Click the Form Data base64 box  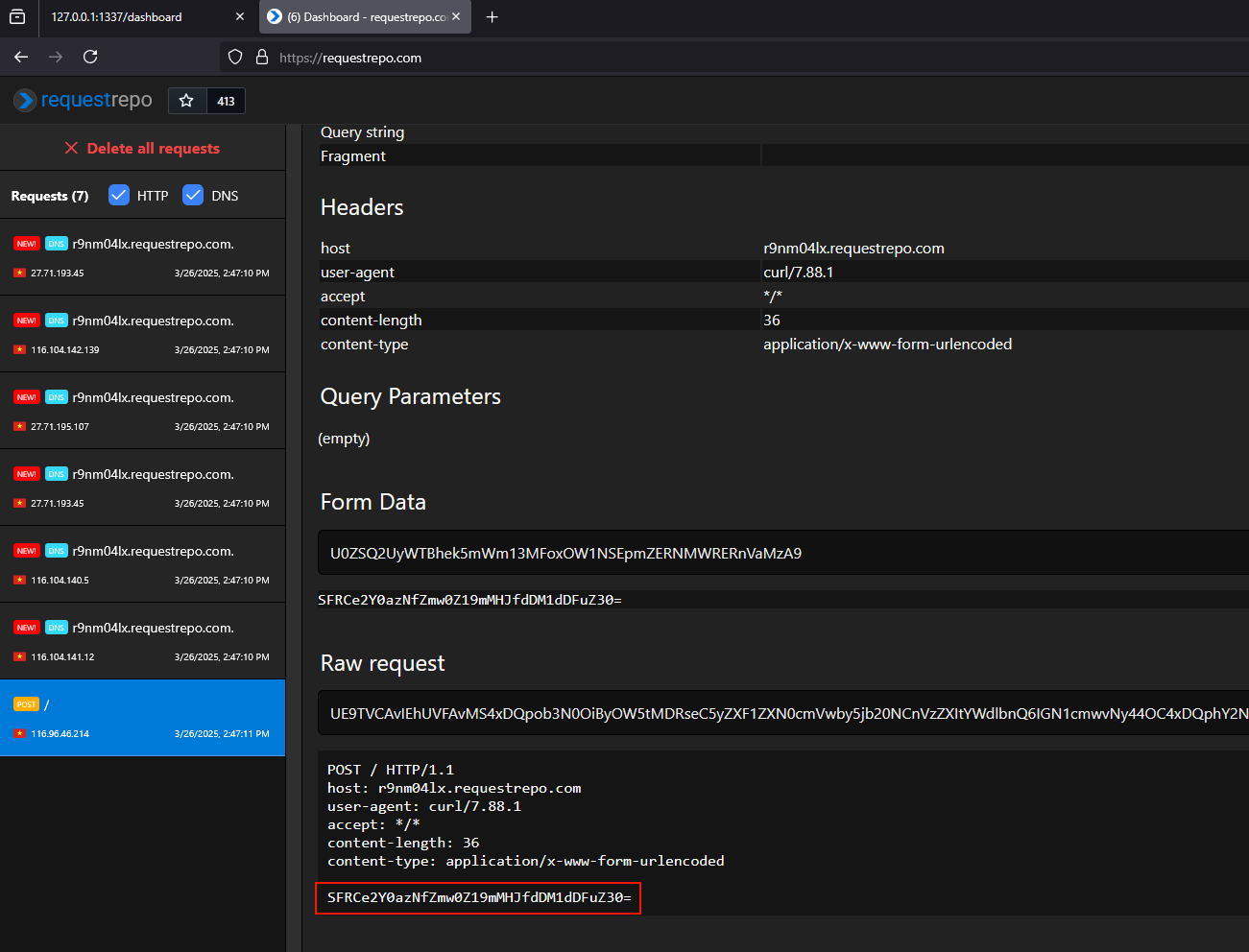(783, 553)
